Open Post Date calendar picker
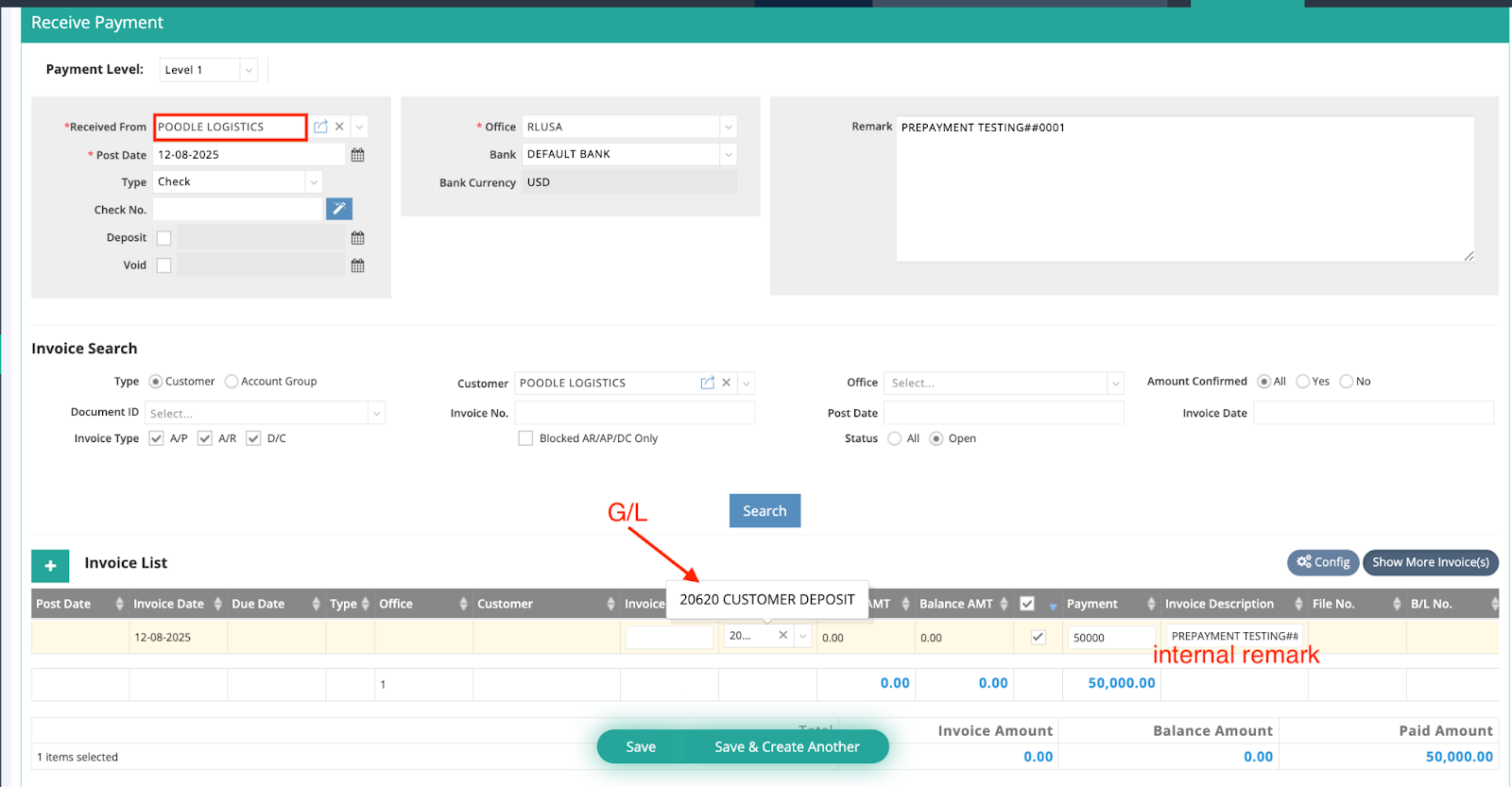 click(x=357, y=155)
